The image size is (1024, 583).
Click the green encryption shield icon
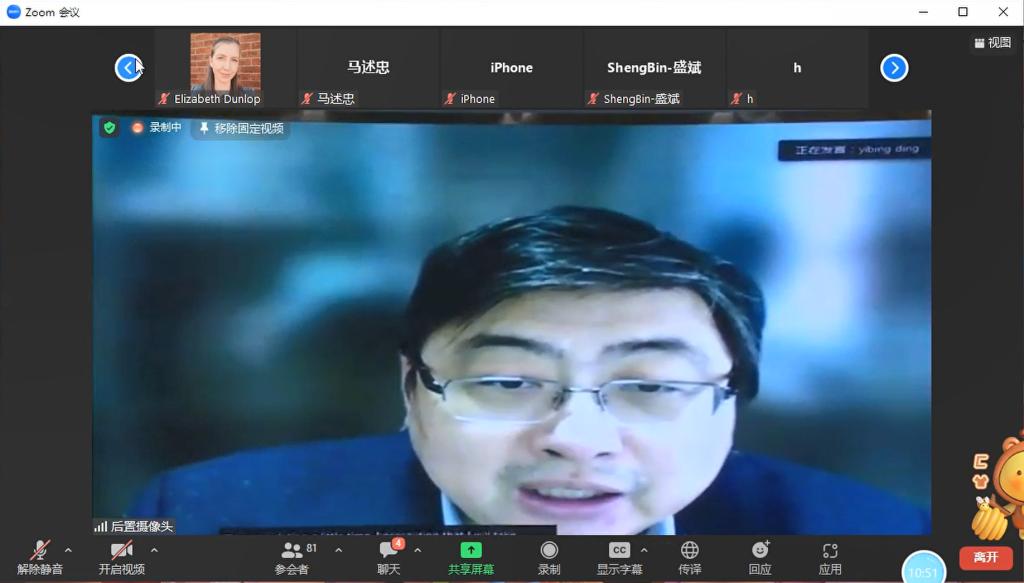click(109, 128)
